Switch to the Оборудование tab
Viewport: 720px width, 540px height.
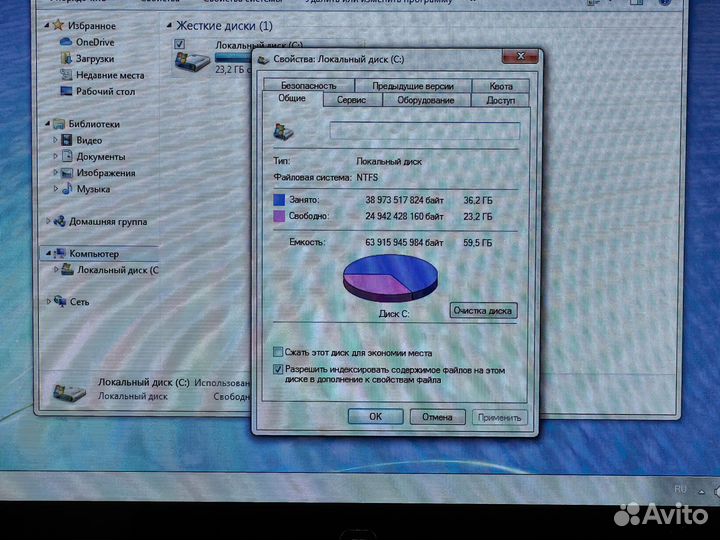point(426,100)
